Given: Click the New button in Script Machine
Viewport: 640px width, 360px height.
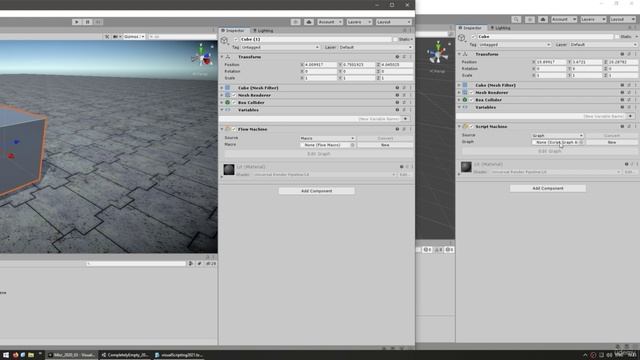Looking at the screenshot, I should pos(611,142).
